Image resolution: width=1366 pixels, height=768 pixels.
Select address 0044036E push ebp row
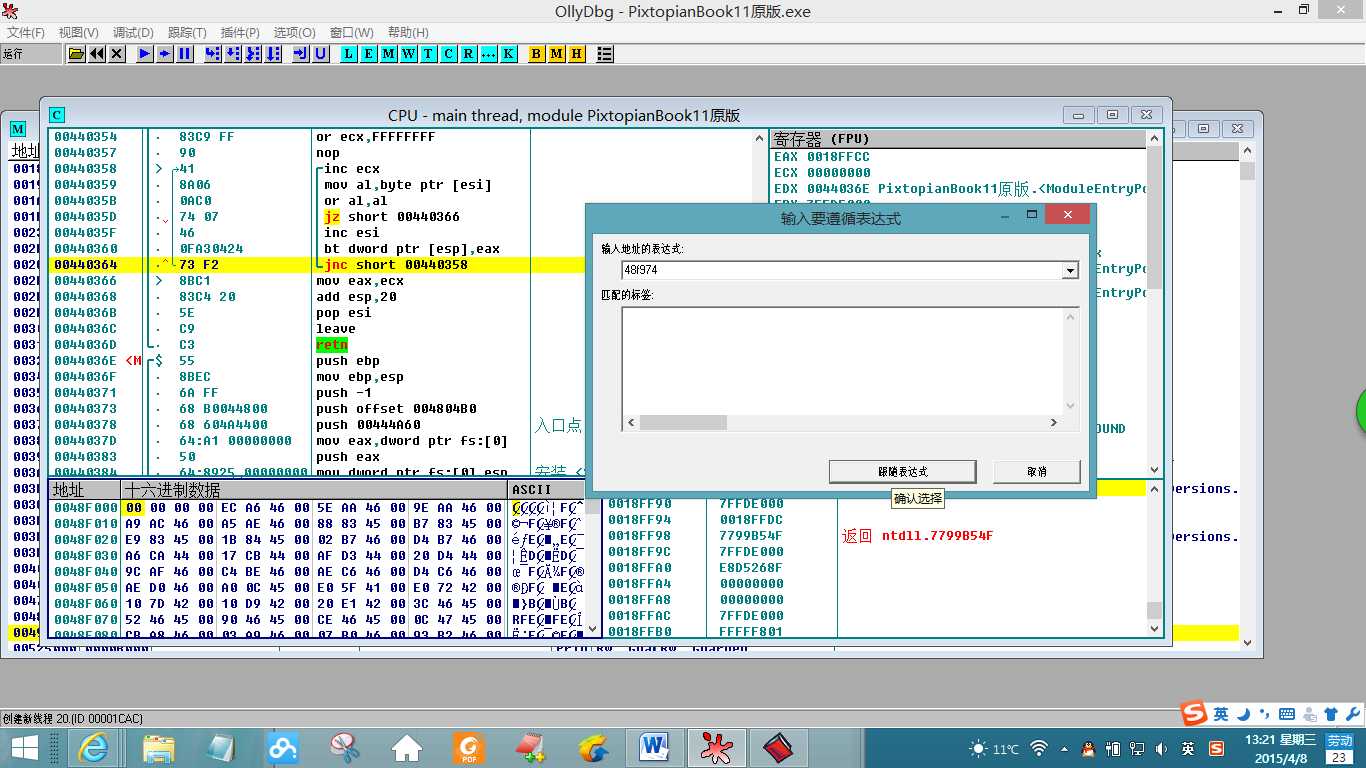point(316,361)
